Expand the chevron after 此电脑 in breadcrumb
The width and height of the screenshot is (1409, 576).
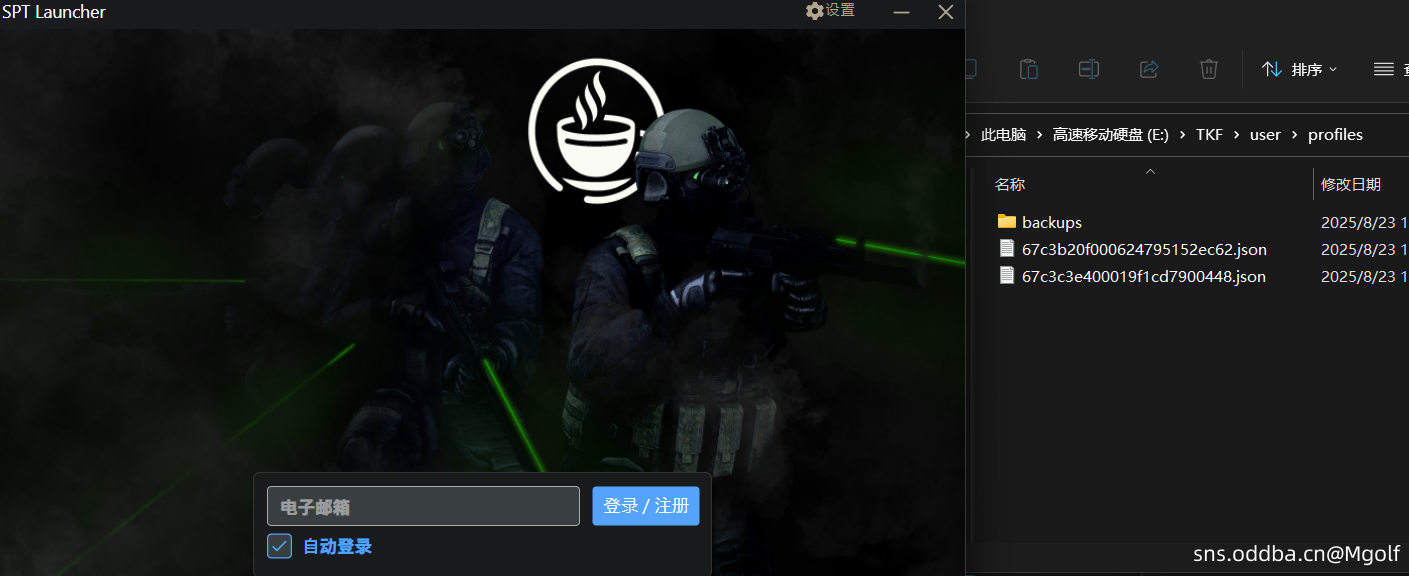(1040, 134)
